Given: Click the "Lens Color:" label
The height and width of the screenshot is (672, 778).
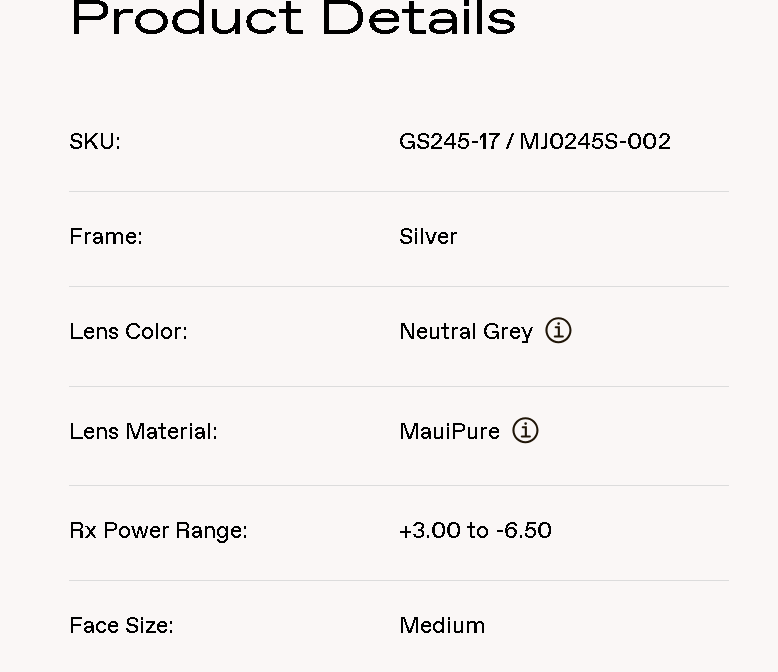Looking at the screenshot, I should [x=128, y=332].
